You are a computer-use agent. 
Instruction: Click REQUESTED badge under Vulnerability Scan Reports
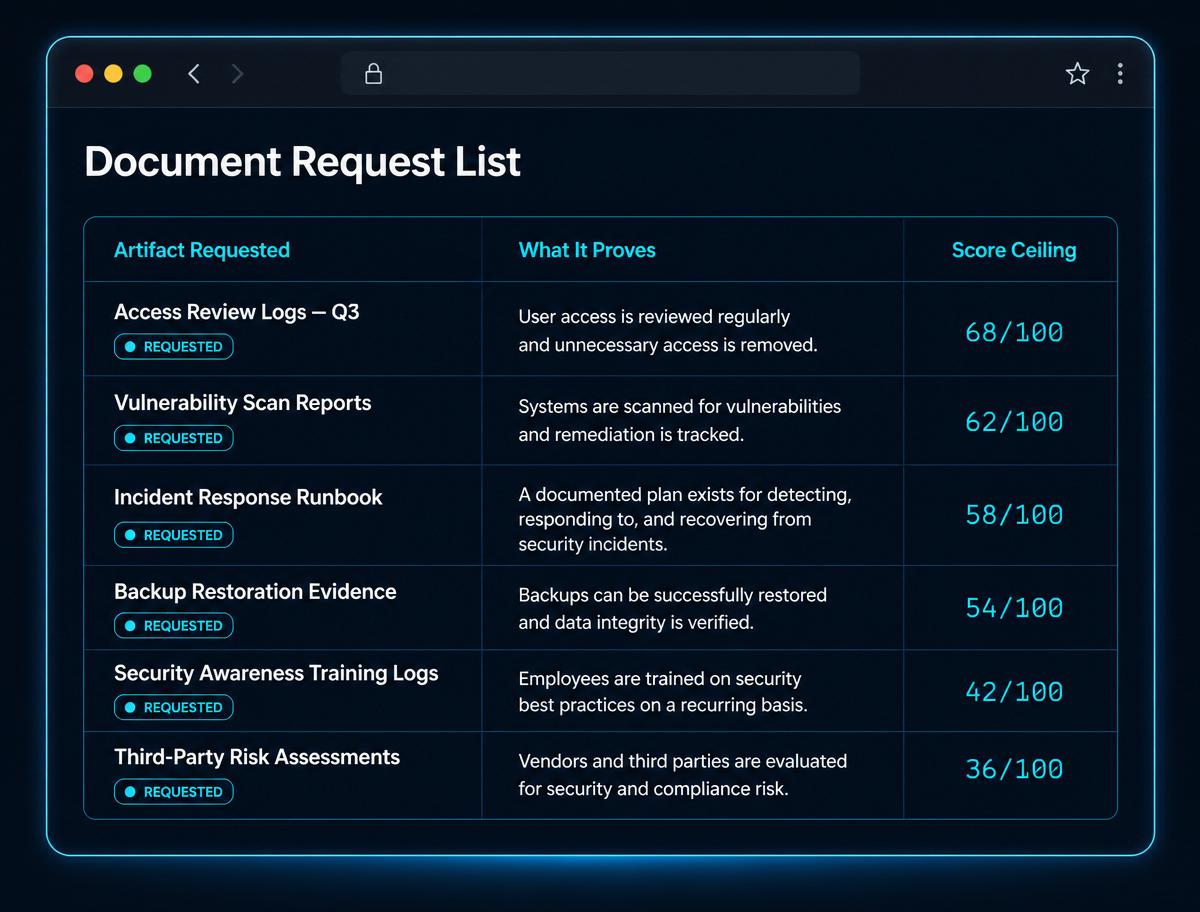tap(173, 438)
